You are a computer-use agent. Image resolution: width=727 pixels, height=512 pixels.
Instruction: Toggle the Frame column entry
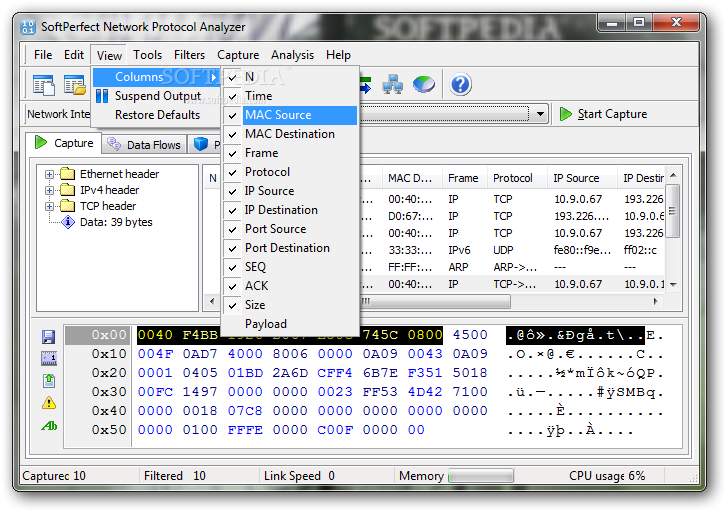(291, 153)
